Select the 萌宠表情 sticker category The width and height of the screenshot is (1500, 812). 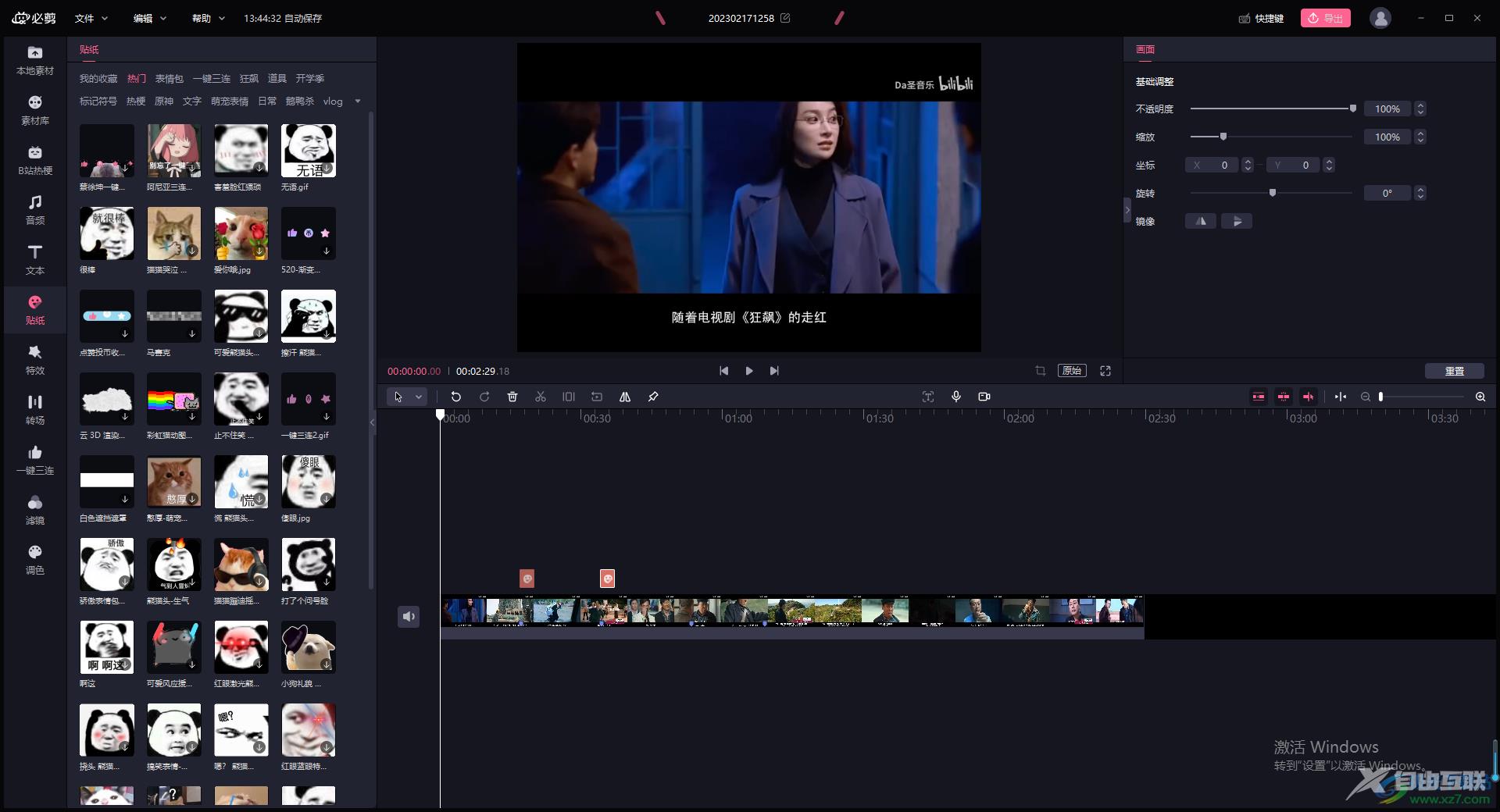click(230, 101)
